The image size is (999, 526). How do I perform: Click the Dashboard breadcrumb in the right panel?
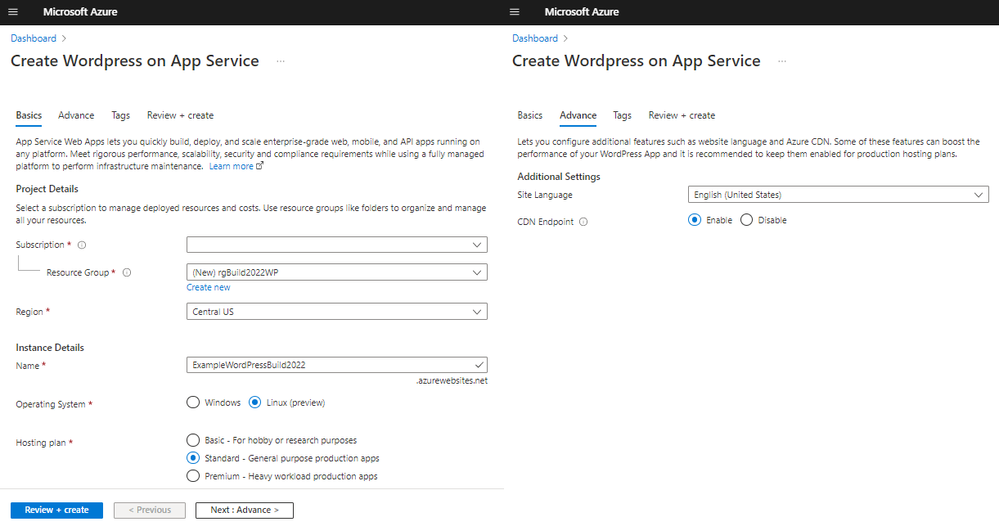click(x=535, y=38)
